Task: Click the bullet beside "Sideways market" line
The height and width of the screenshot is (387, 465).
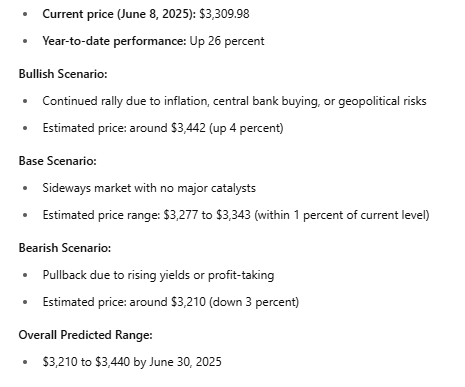Action: [x=25, y=188]
